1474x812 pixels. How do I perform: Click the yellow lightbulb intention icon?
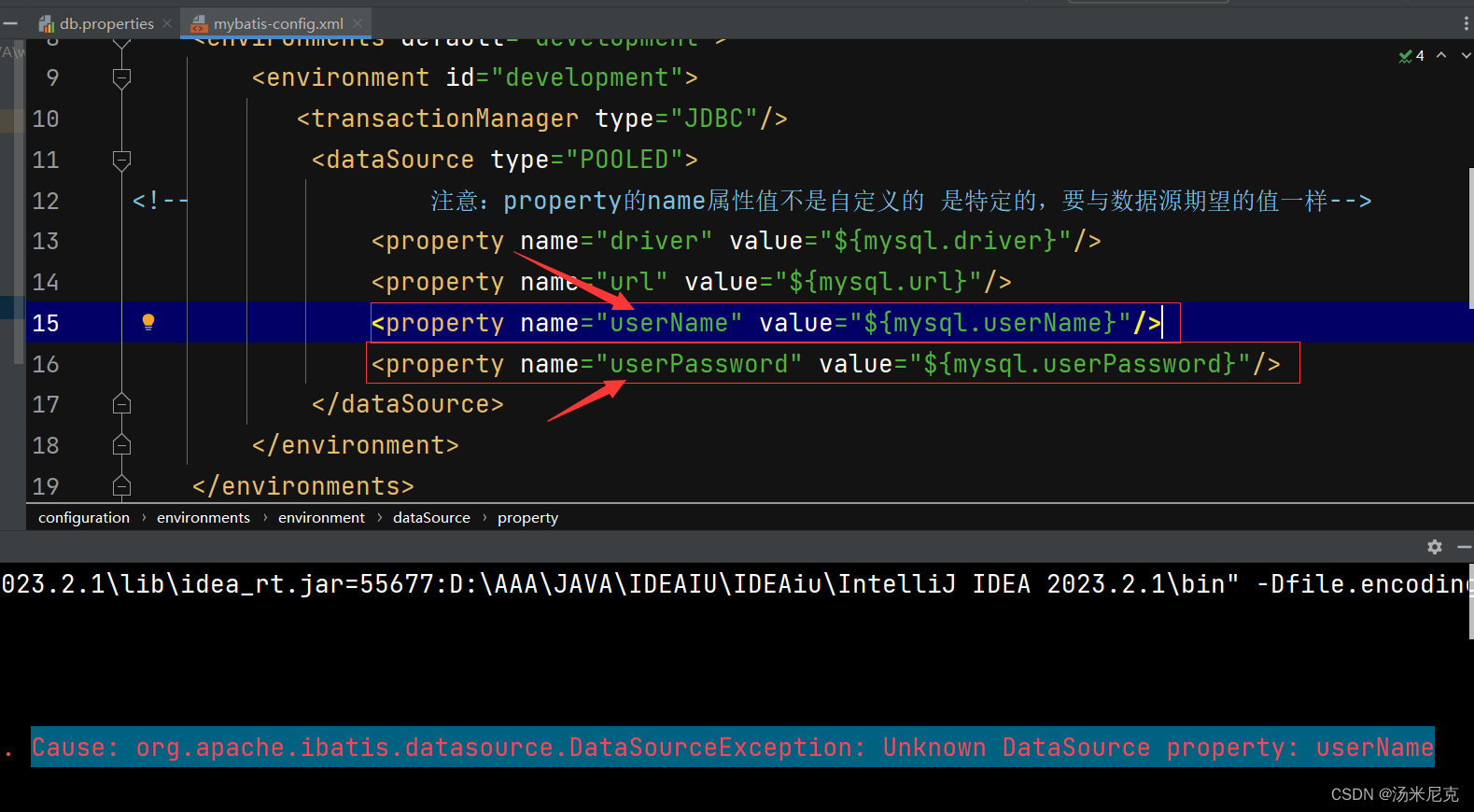point(147,322)
